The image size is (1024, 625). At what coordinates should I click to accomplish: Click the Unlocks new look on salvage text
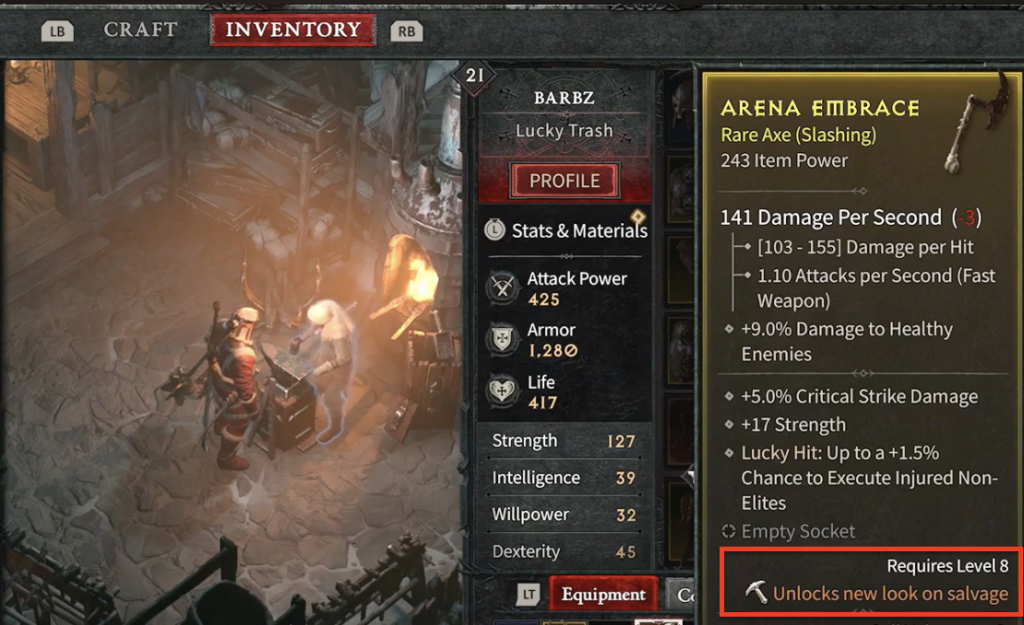coord(890,594)
